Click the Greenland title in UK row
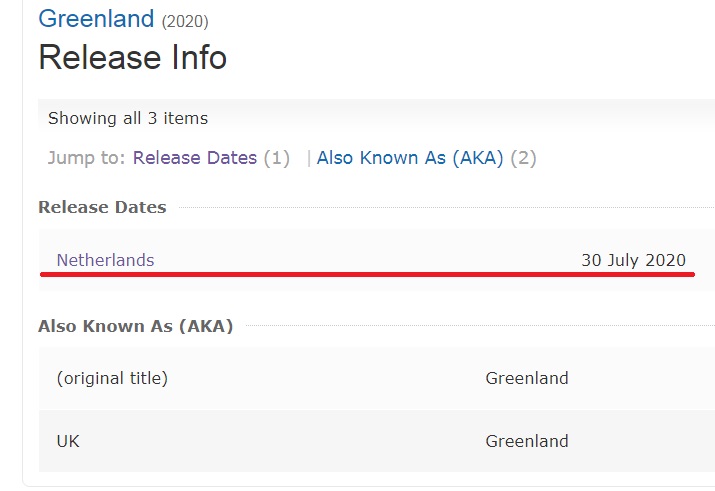This screenshot has height=491, width=715. coord(526,441)
